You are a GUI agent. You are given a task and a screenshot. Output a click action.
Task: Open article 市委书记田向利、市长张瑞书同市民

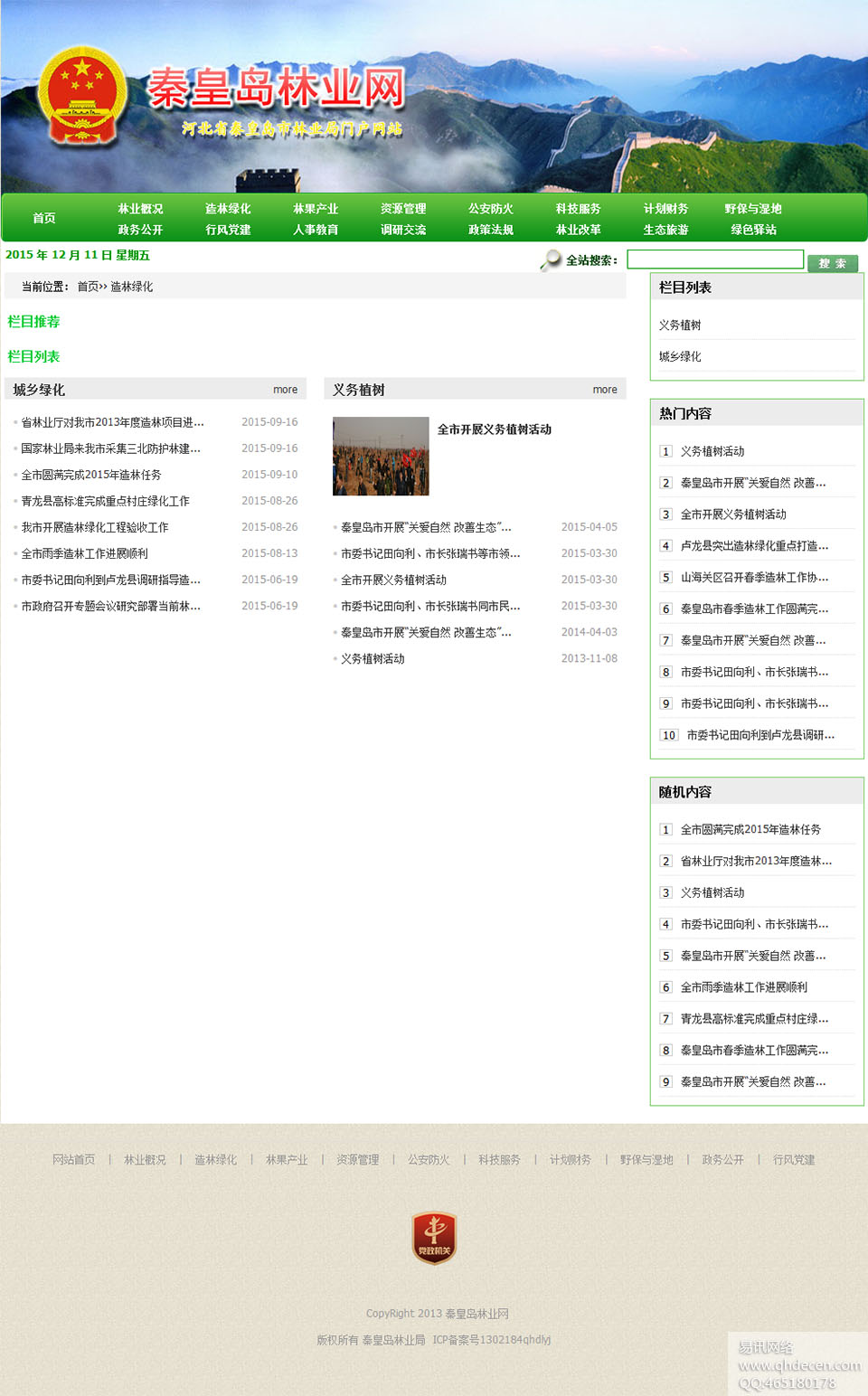tap(430, 606)
